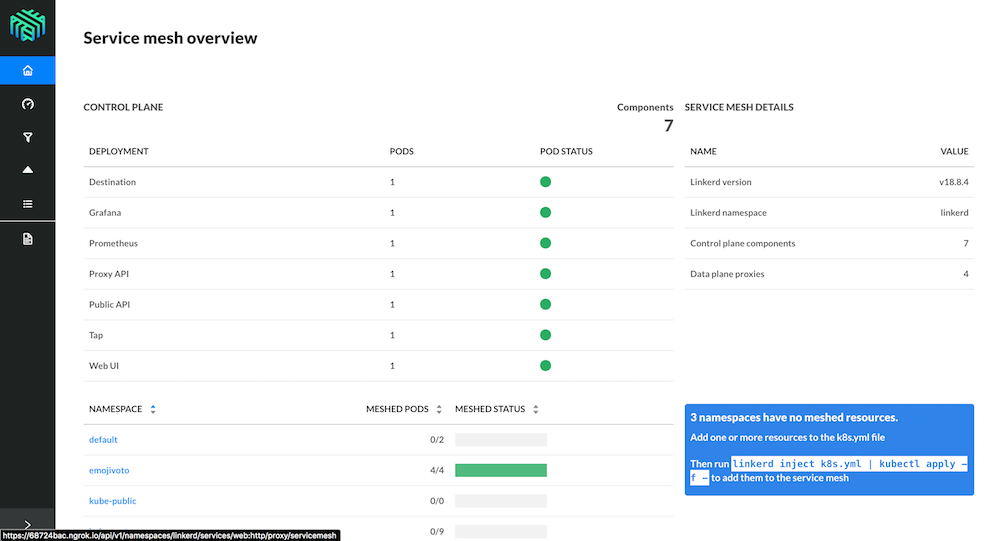1000x541 pixels.
Task: Click the green status dot for Web UI
Action: pyautogui.click(x=545, y=366)
